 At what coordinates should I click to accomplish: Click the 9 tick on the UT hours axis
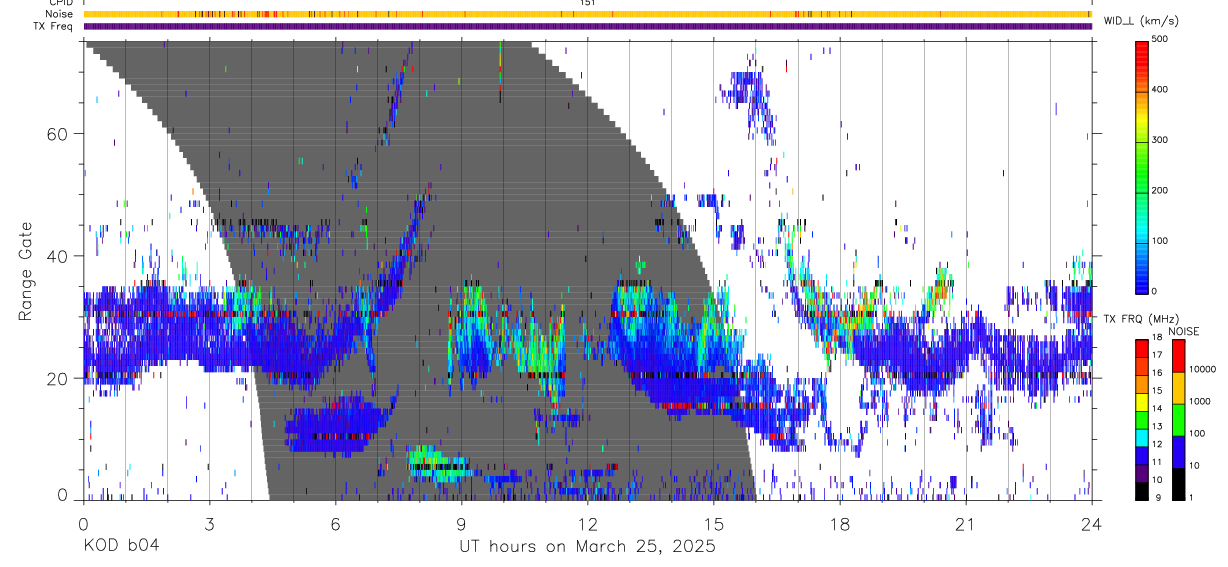pos(461,524)
